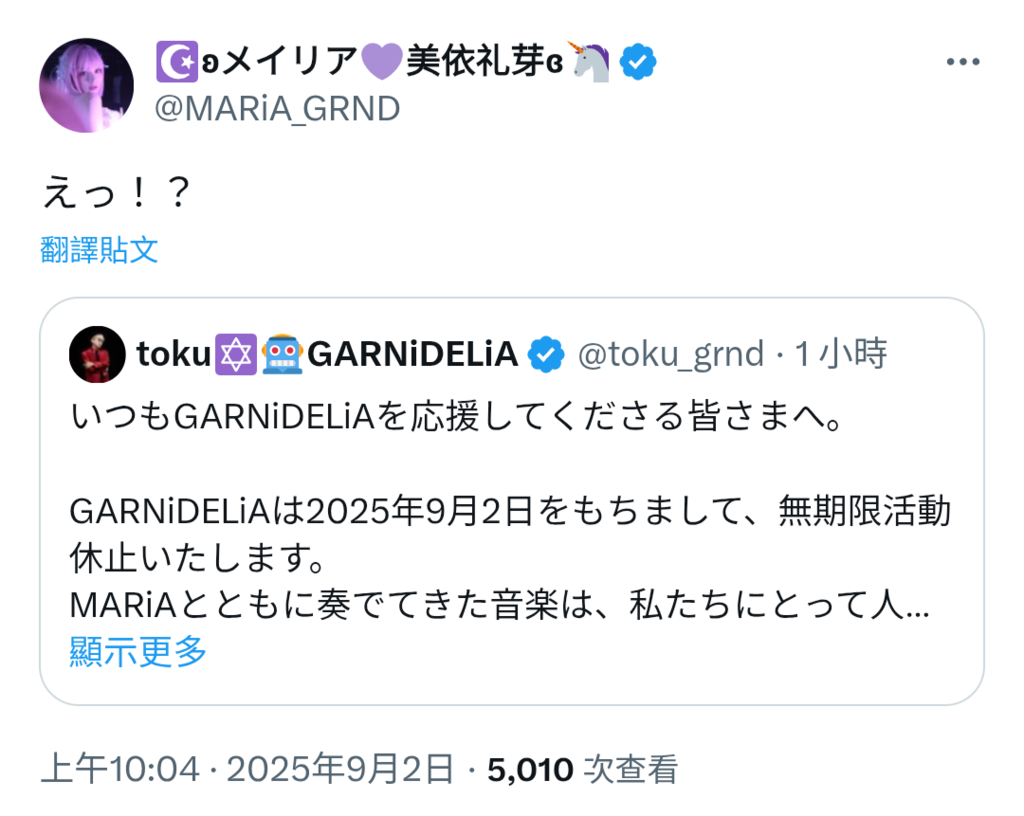This screenshot has width=1024, height=816.
Task: Click toku's blue verified badge
Action: click(x=545, y=353)
